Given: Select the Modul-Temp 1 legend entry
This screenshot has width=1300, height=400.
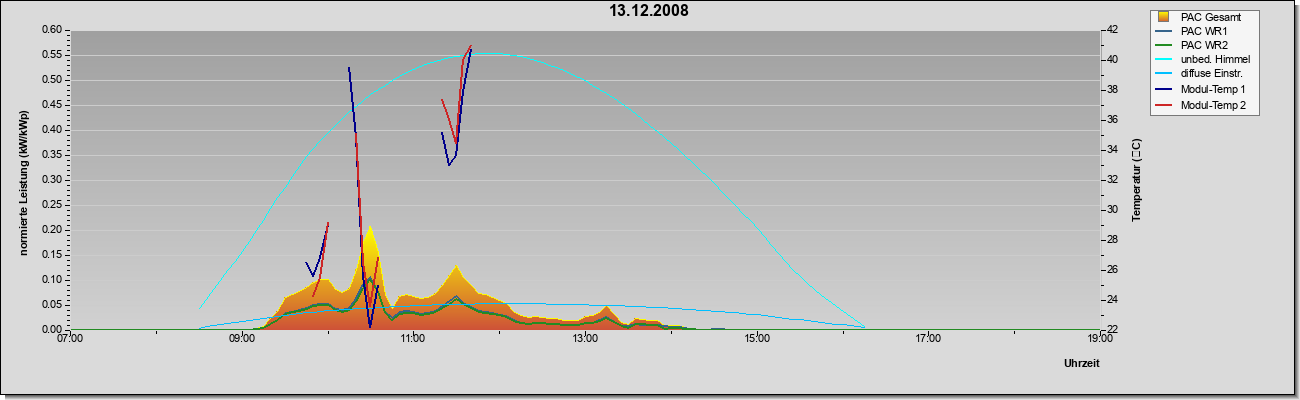Looking at the screenshot, I should point(1201,89).
